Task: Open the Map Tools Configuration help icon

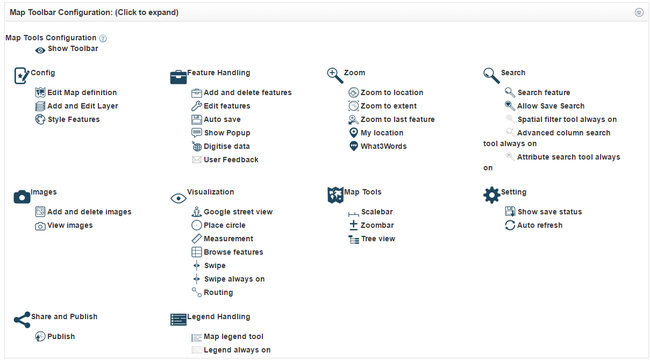Action: 103,38
